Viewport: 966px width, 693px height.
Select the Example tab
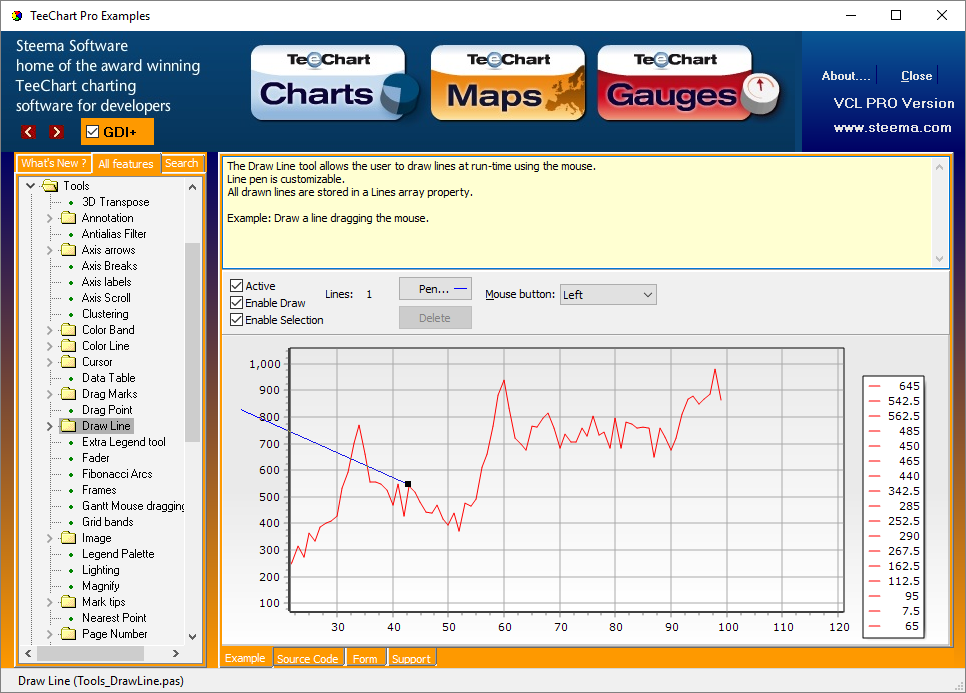245,658
